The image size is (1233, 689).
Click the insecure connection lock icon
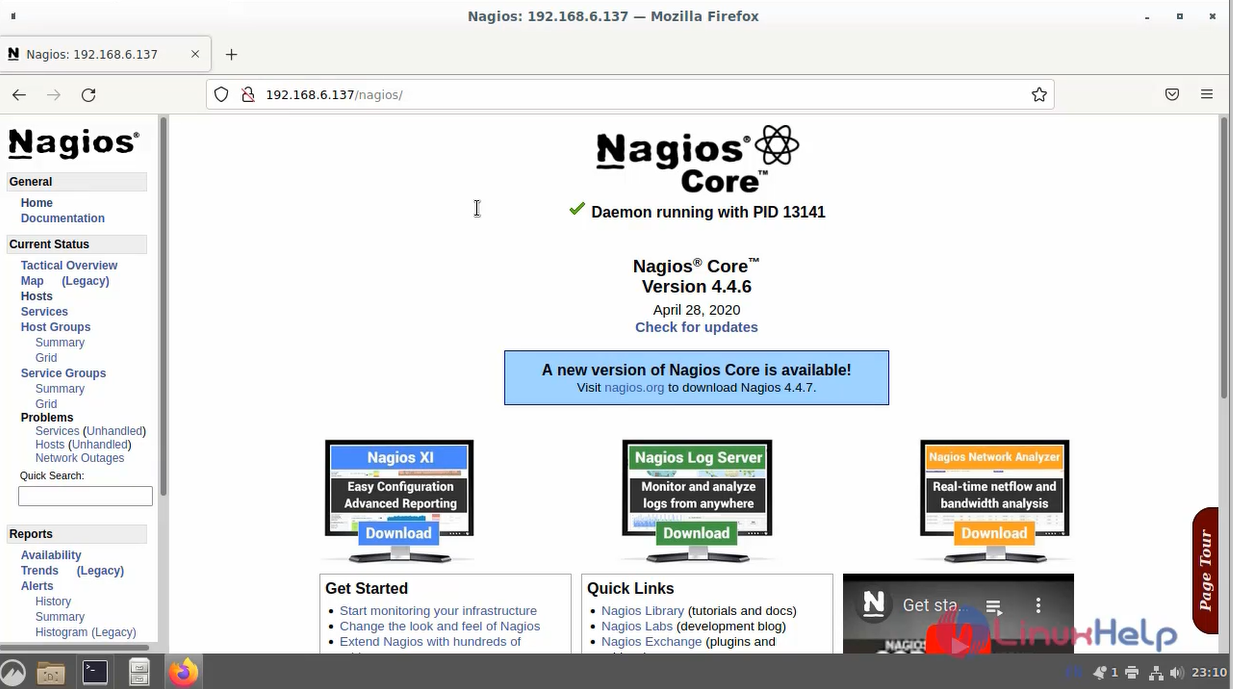coord(247,94)
